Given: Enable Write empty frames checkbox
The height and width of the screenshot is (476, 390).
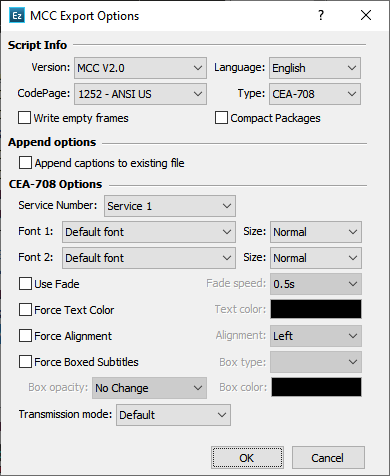Looking at the screenshot, I should [24, 118].
